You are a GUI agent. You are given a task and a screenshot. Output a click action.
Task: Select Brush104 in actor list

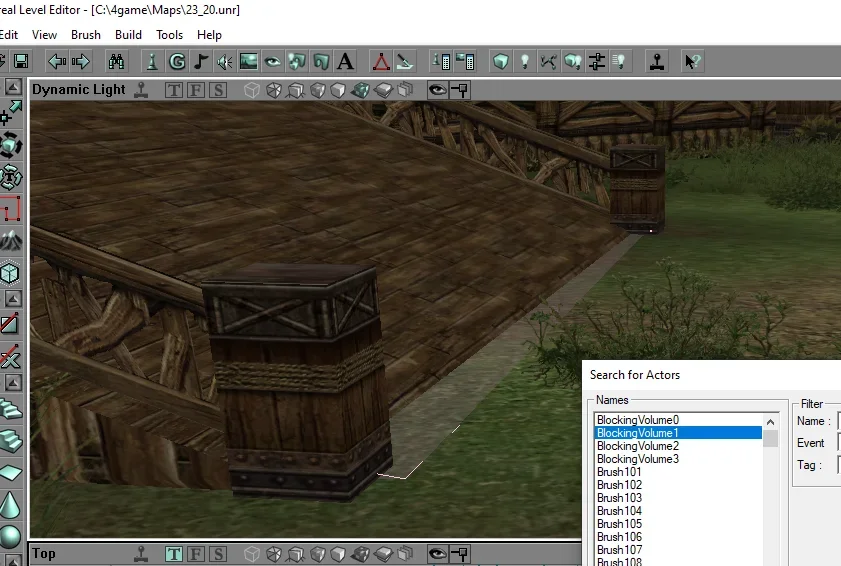[678, 511]
